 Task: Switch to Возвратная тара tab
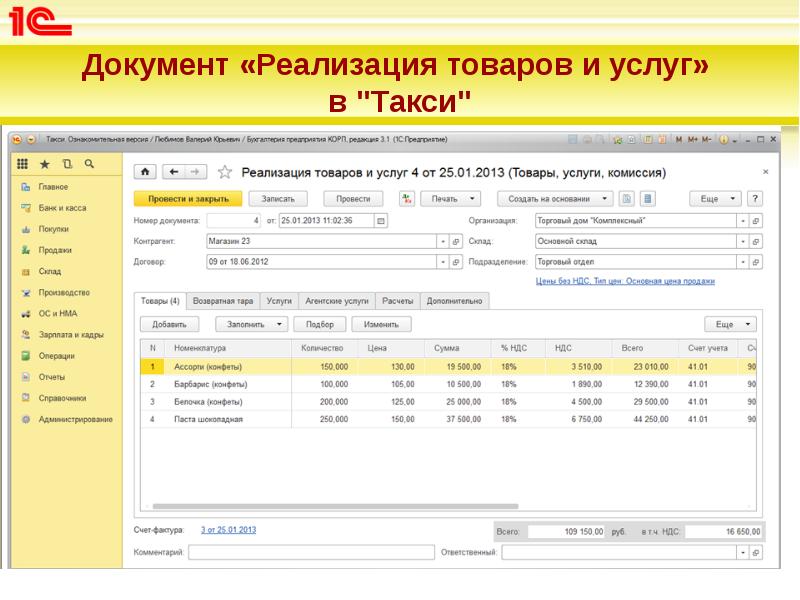click(223, 301)
